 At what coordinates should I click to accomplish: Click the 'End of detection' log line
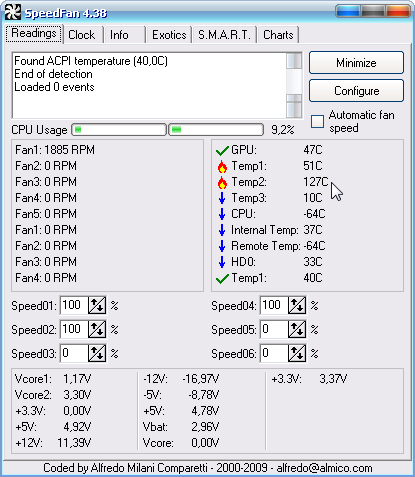[x=53, y=74]
